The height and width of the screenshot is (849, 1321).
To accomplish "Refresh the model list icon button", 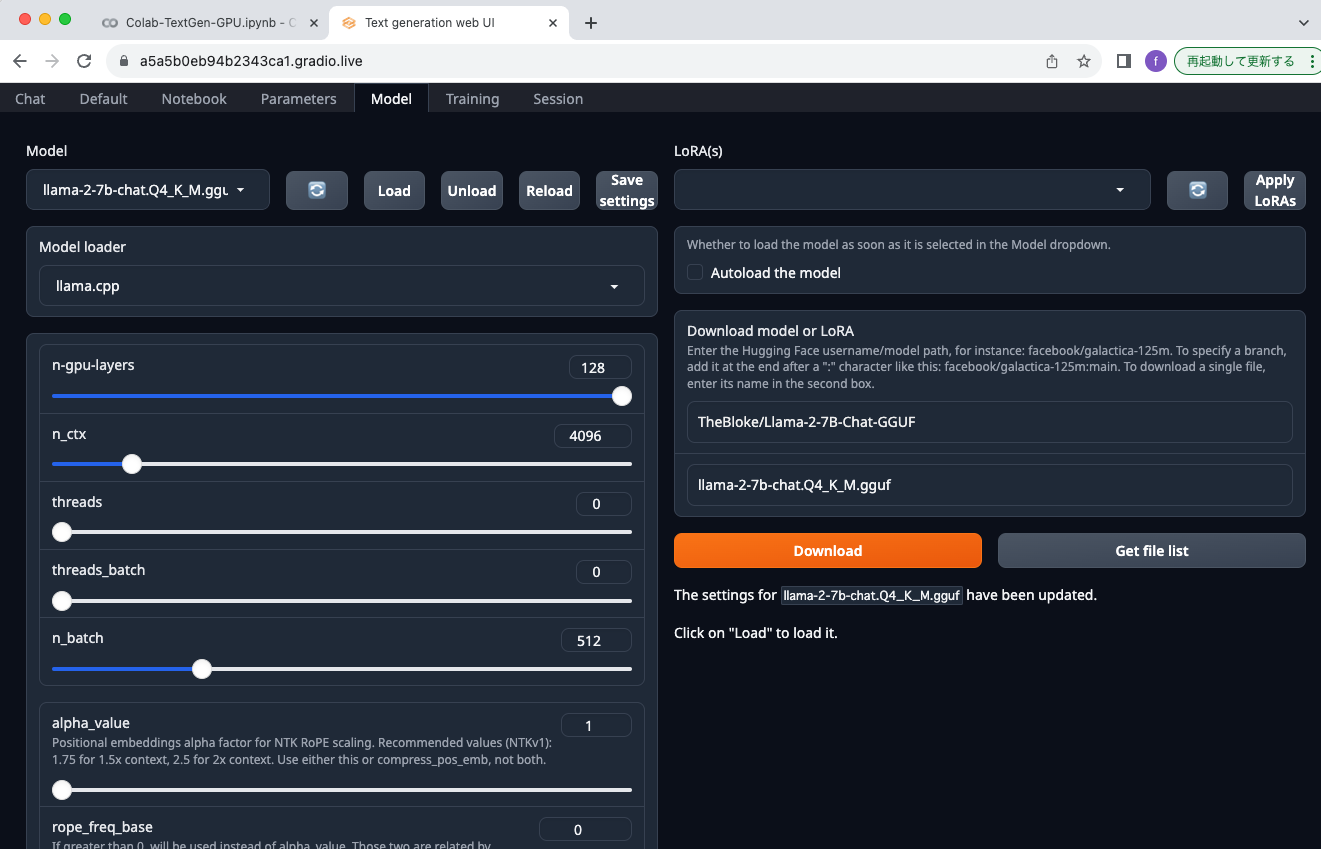I will coord(317,190).
